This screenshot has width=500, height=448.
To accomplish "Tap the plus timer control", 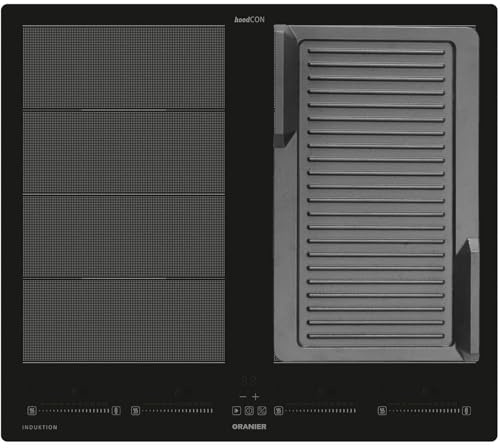I will click(256, 397).
